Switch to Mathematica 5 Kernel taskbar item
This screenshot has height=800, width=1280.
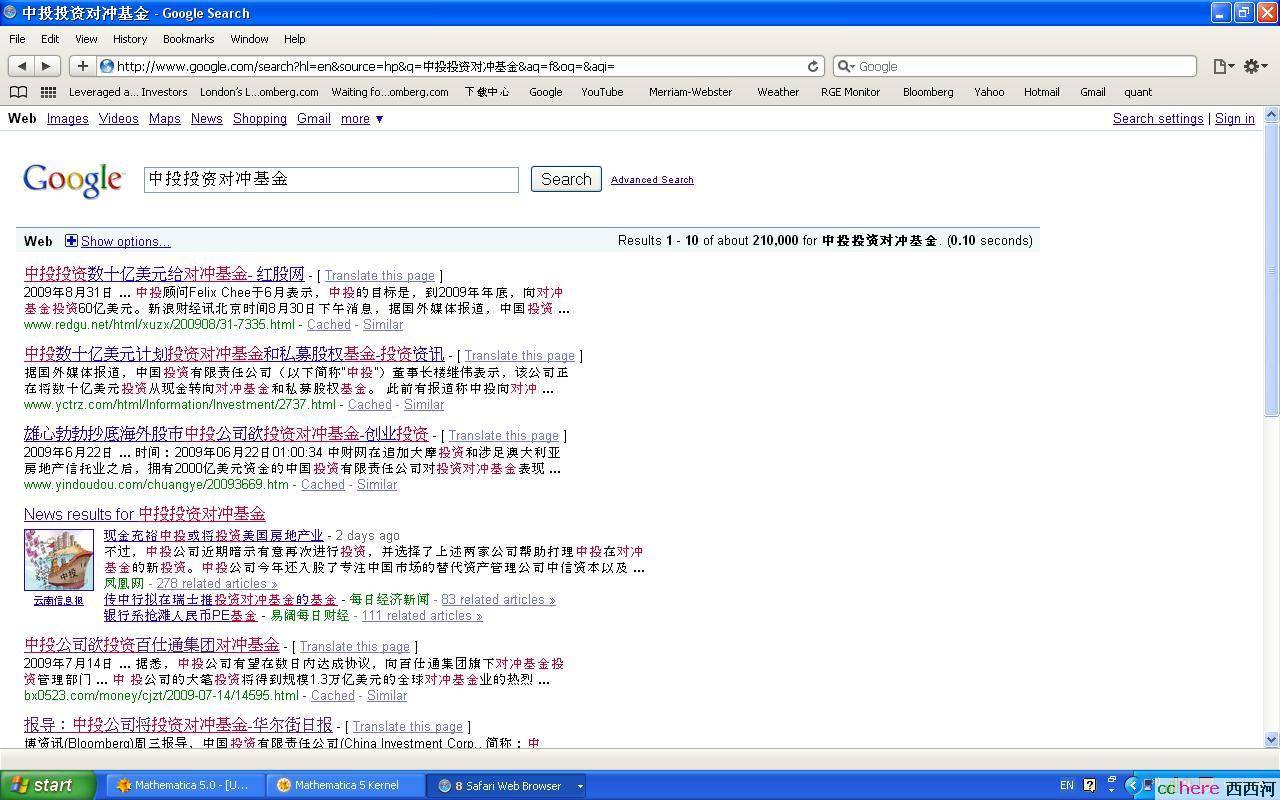346,785
